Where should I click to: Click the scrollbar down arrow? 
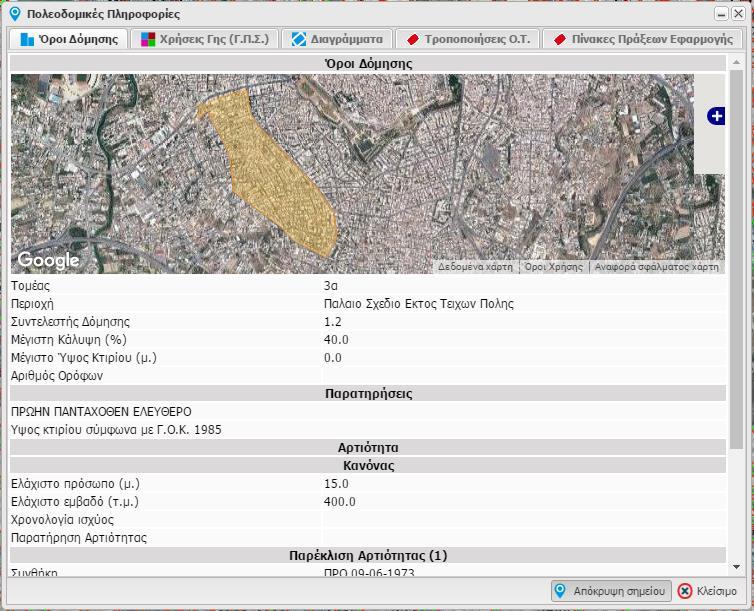(x=736, y=567)
